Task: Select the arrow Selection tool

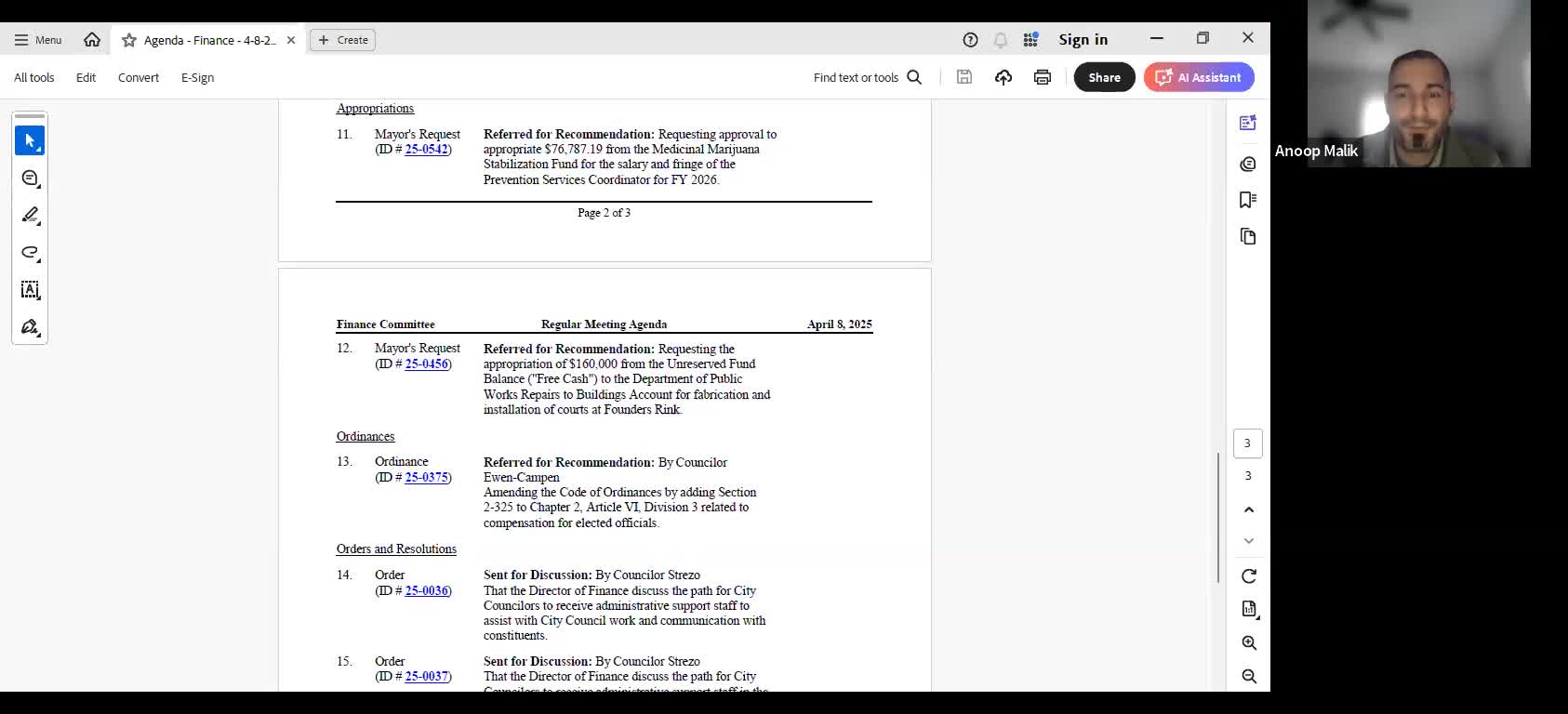Action: click(30, 140)
